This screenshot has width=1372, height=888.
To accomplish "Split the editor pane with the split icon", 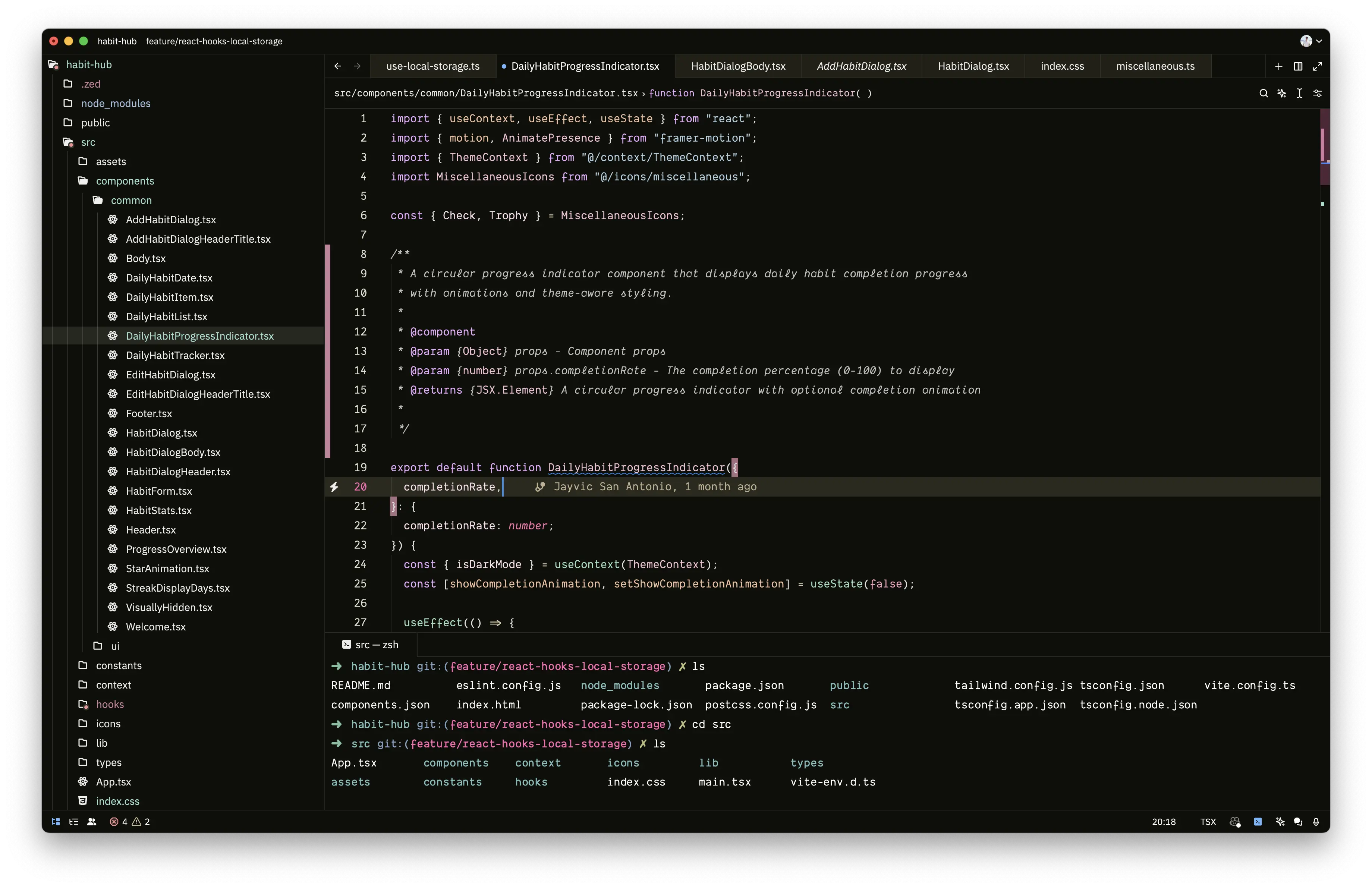I will point(1298,66).
